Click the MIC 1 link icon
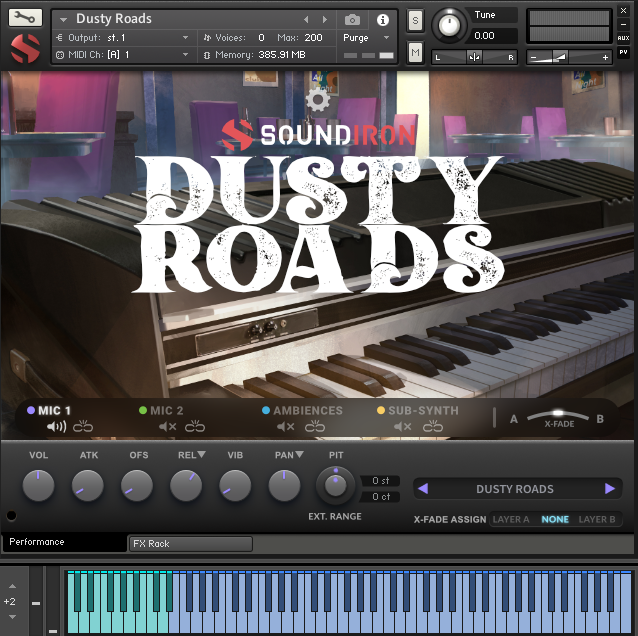This screenshot has width=638, height=636. (x=83, y=426)
